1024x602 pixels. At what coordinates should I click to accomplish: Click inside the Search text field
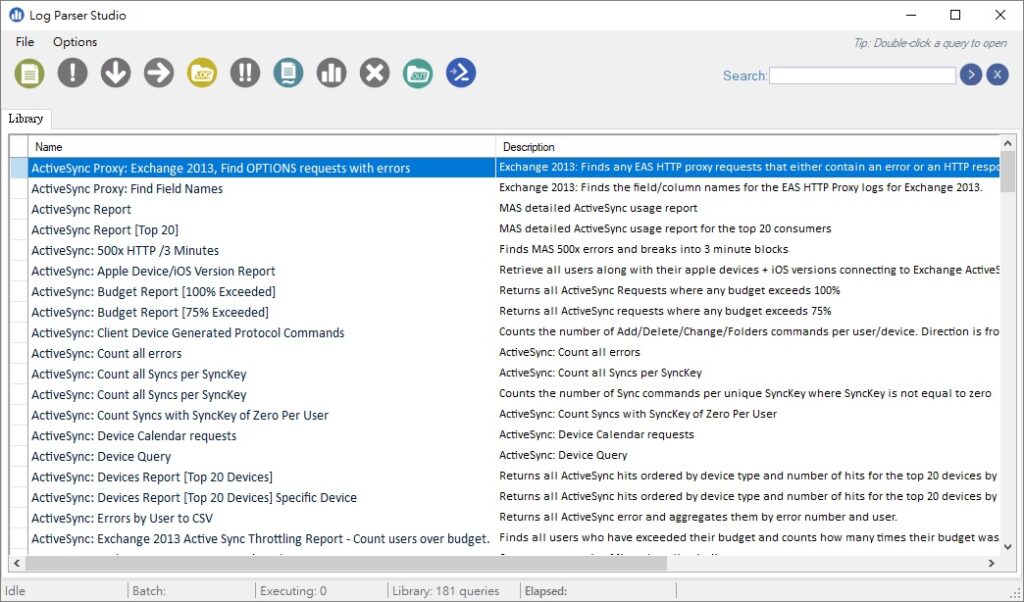tap(862, 76)
